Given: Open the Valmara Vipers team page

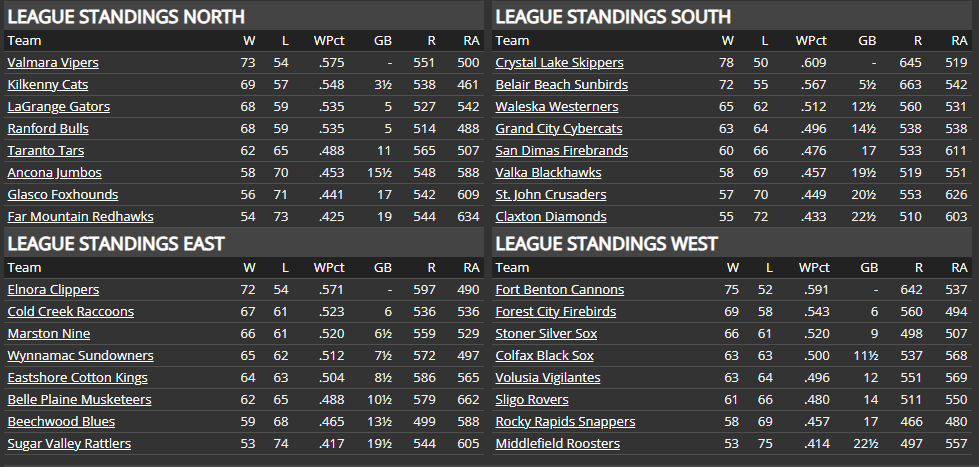Looking at the screenshot, I should [x=53, y=63].
